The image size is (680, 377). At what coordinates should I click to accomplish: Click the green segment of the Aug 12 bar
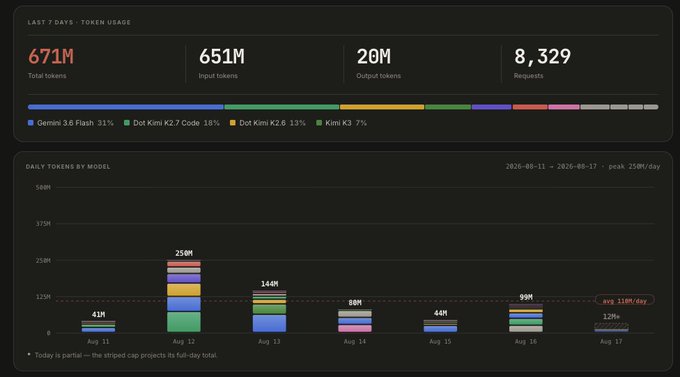(184, 322)
